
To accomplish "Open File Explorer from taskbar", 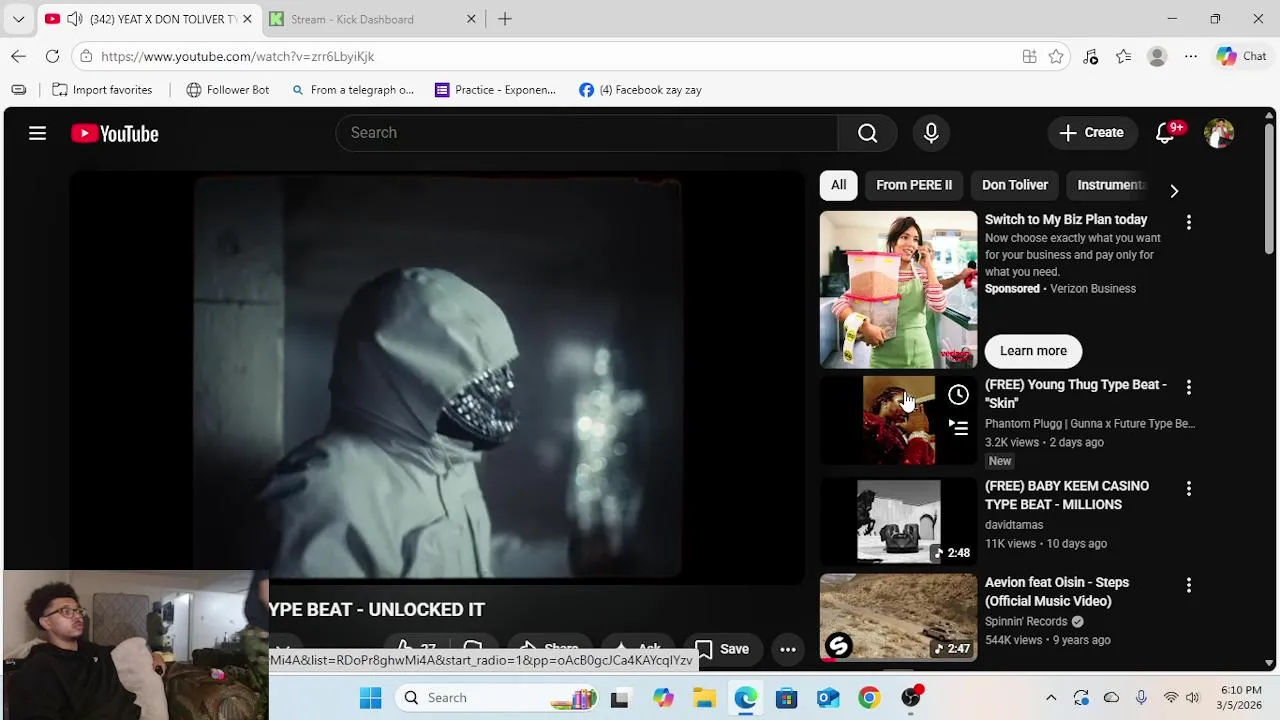I will 704,698.
